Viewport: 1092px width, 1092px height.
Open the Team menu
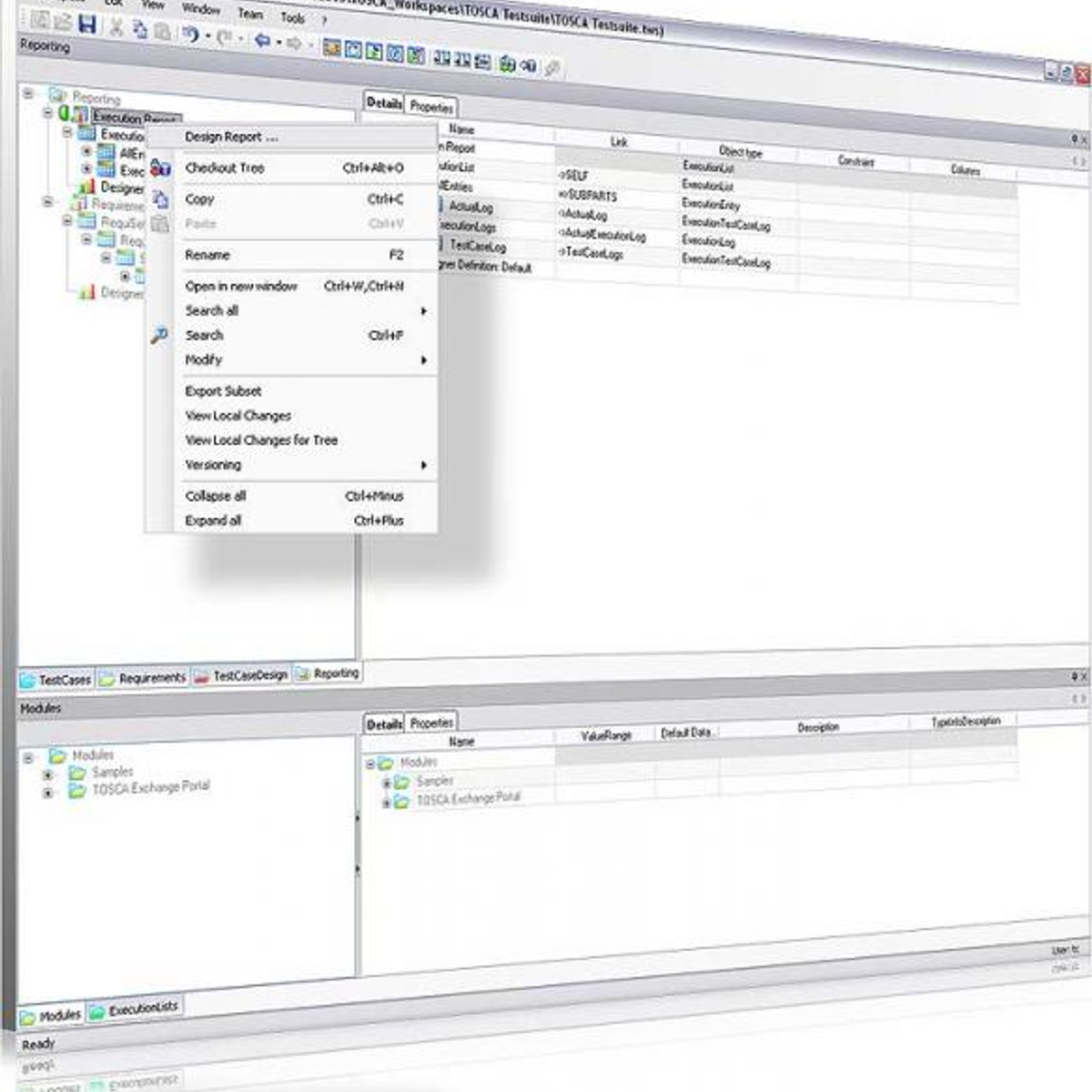point(250,14)
